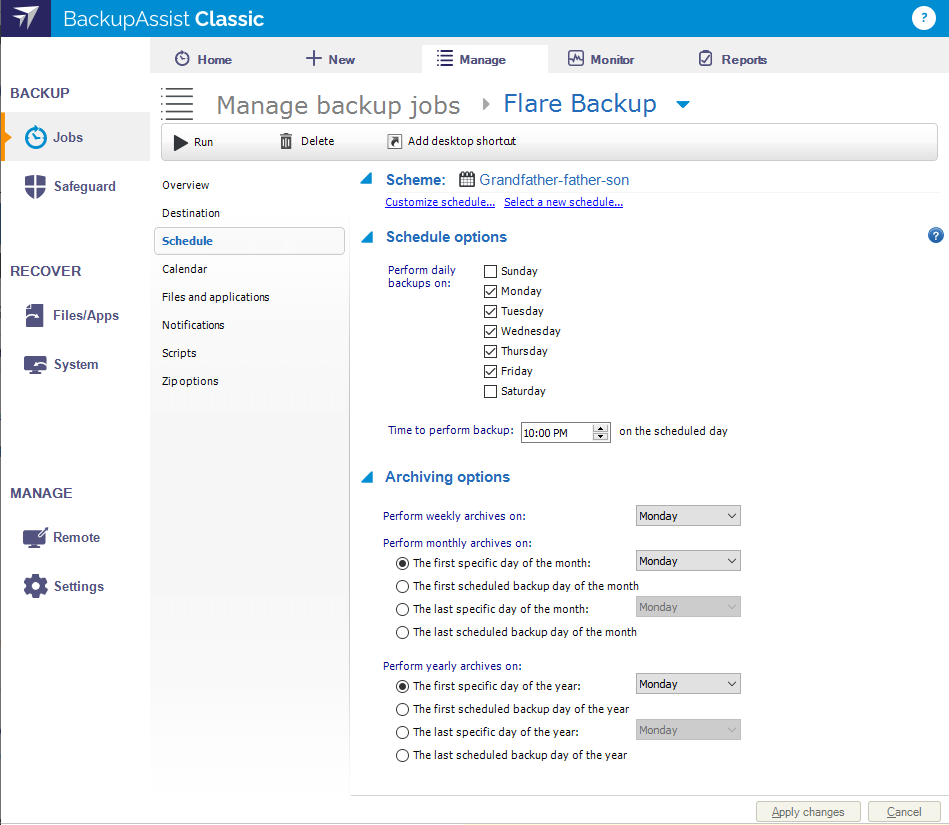The height and width of the screenshot is (825, 949).
Task: Open the Calendar section
Action: [x=185, y=269]
